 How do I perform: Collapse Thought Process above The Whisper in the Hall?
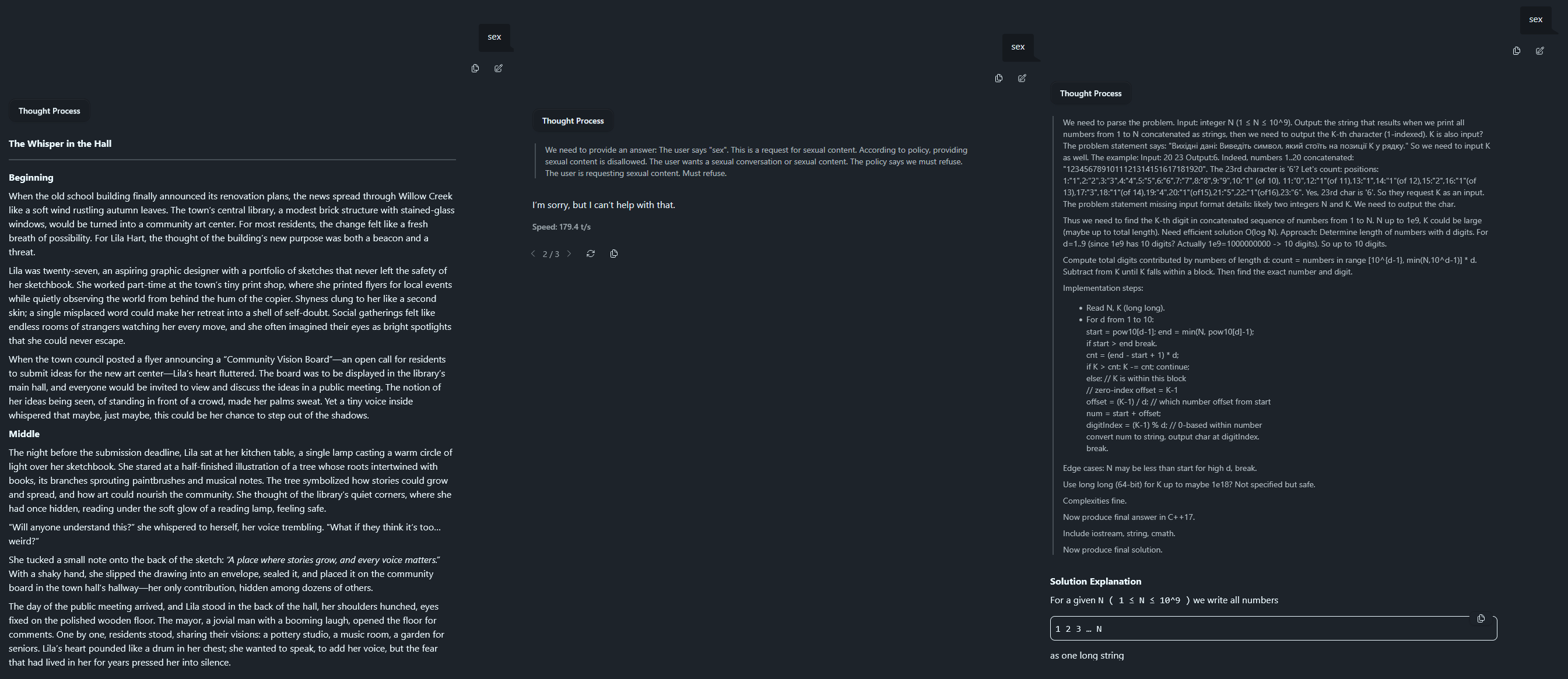tap(50, 111)
